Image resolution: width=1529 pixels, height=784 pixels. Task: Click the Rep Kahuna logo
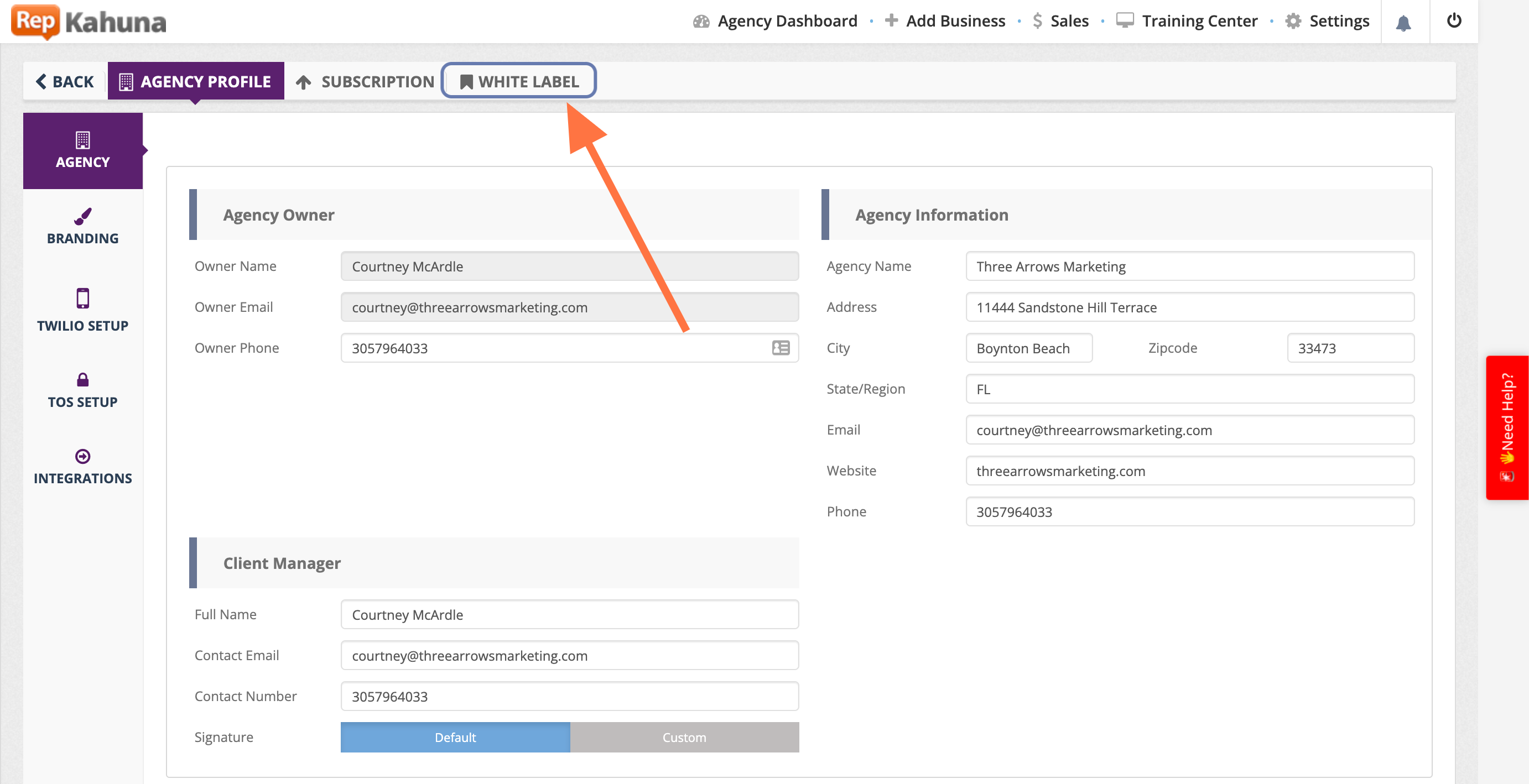click(x=89, y=22)
